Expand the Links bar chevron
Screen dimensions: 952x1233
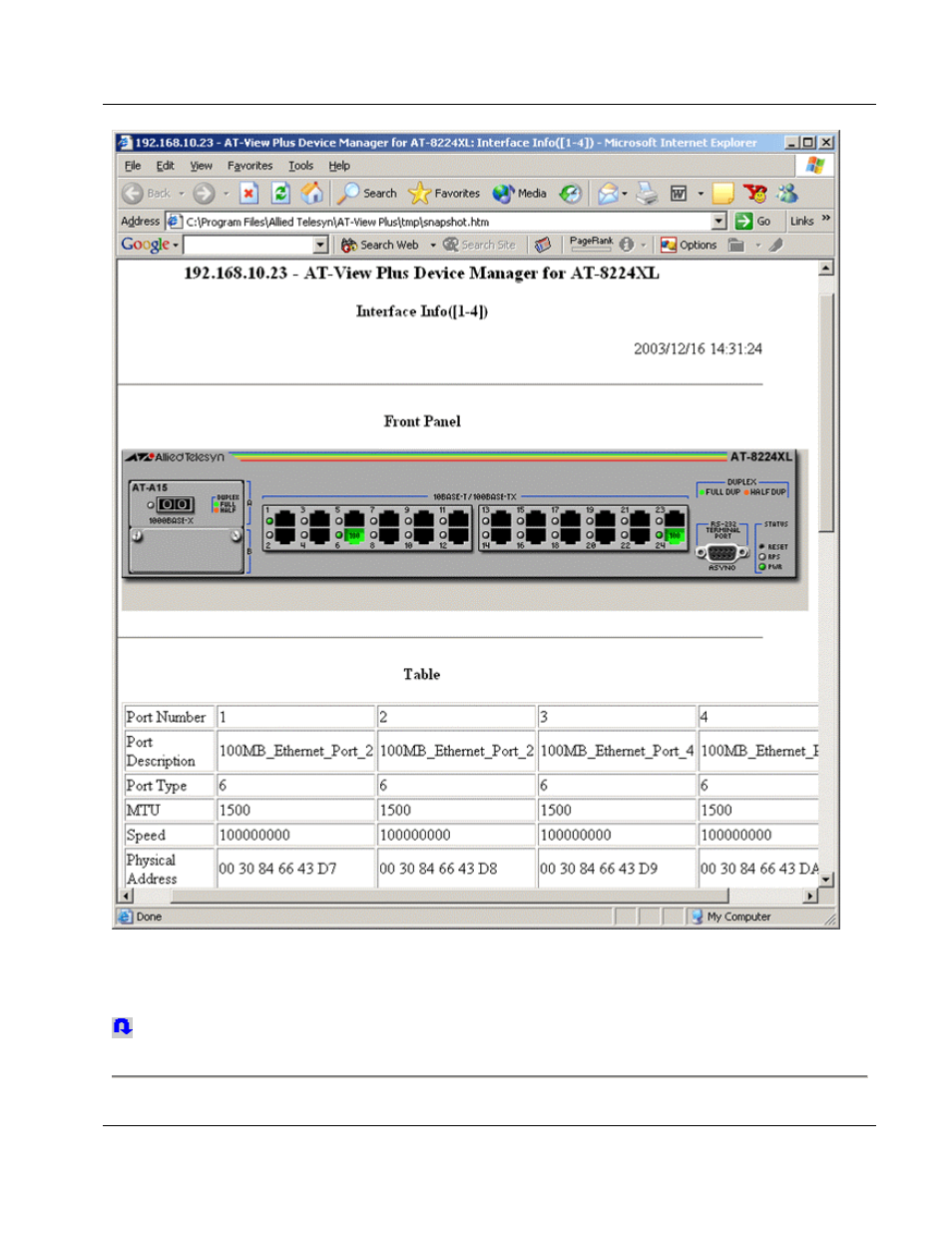pyautogui.click(x=826, y=219)
